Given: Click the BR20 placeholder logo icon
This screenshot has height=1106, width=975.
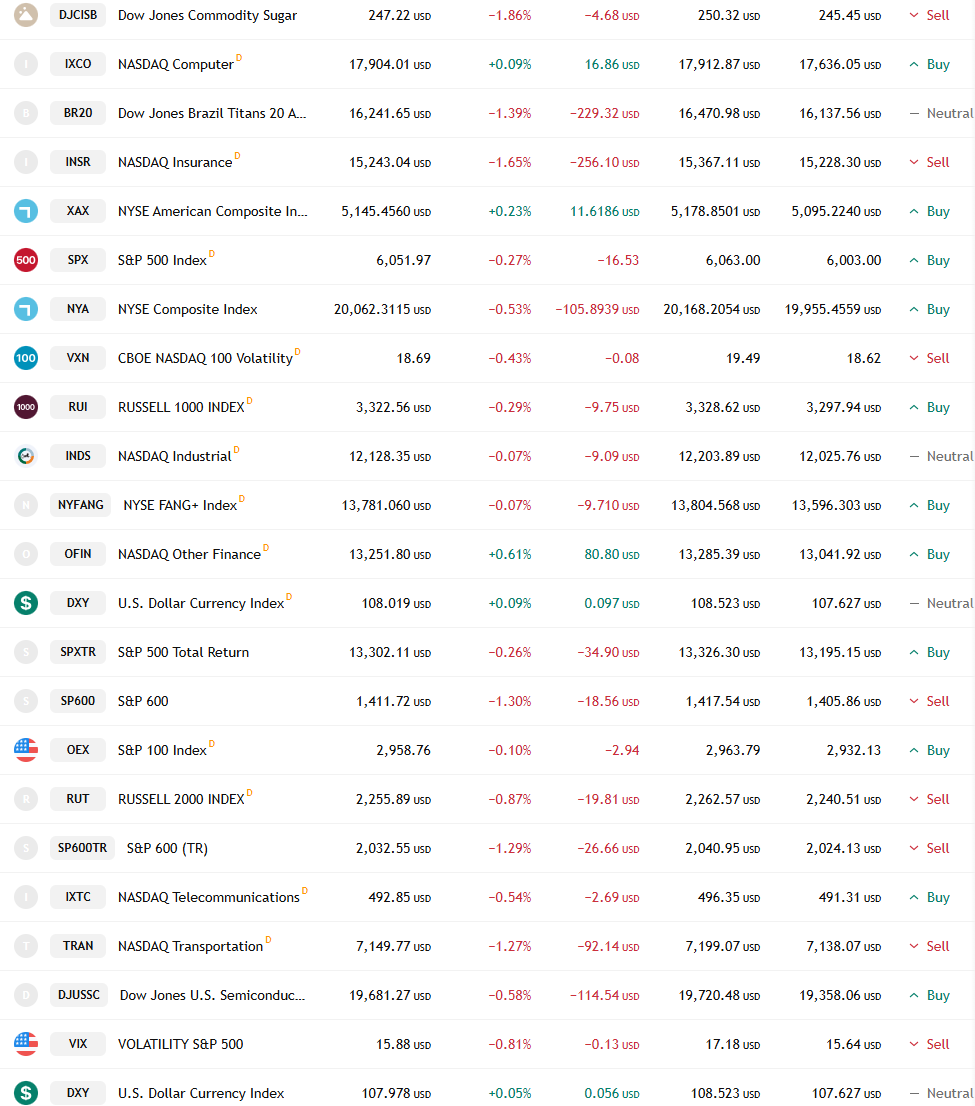Looking at the screenshot, I should coord(26,113).
